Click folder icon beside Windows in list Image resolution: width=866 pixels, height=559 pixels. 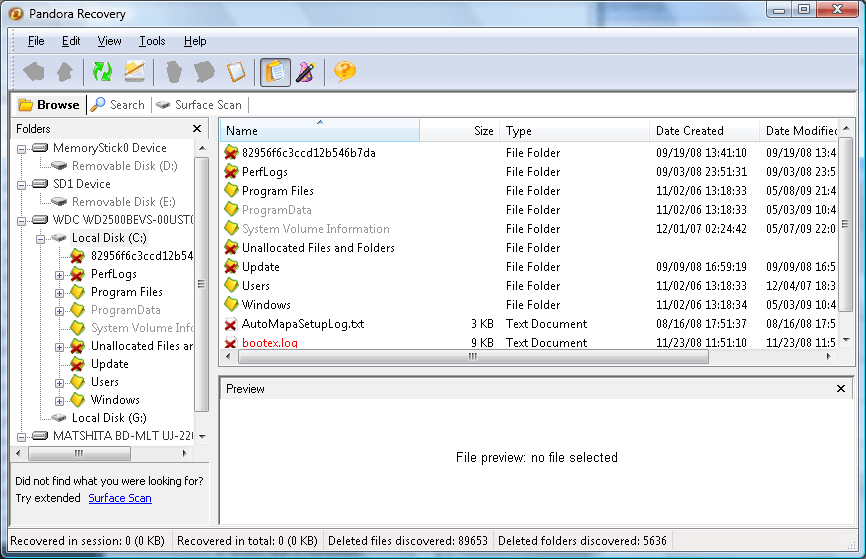(x=231, y=304)
